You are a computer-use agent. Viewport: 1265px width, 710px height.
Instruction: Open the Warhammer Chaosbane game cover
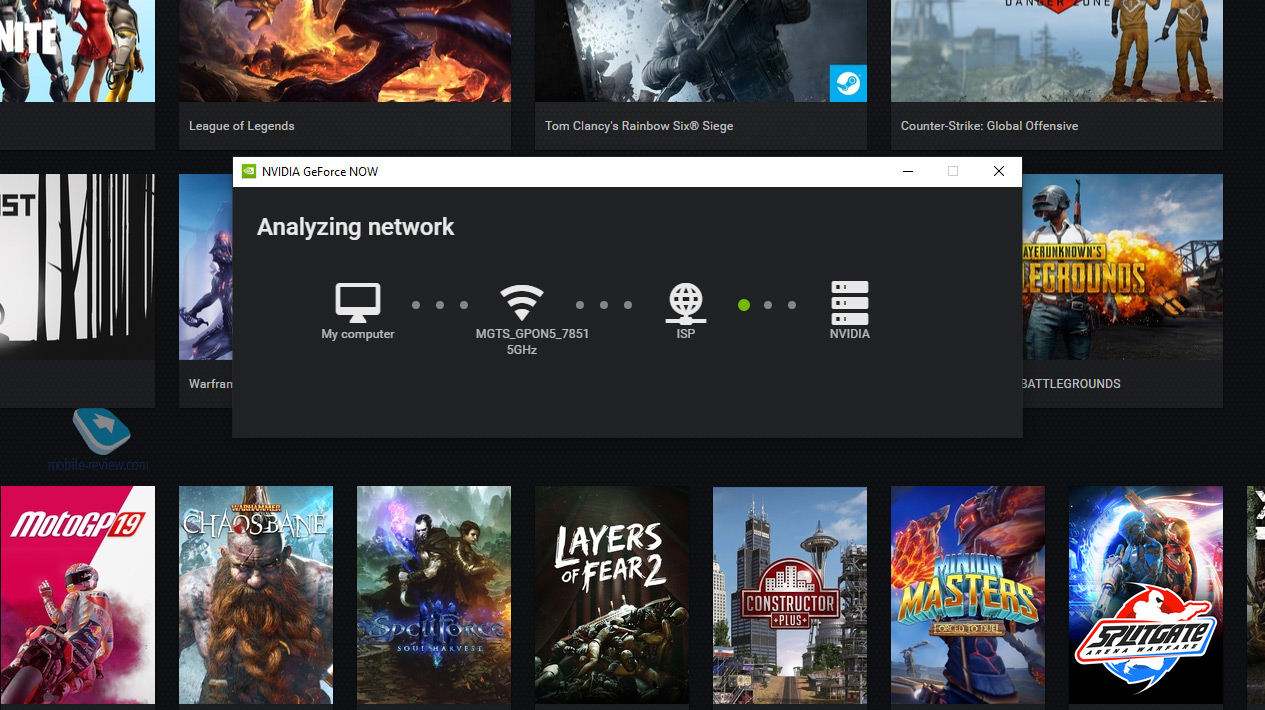255,595
